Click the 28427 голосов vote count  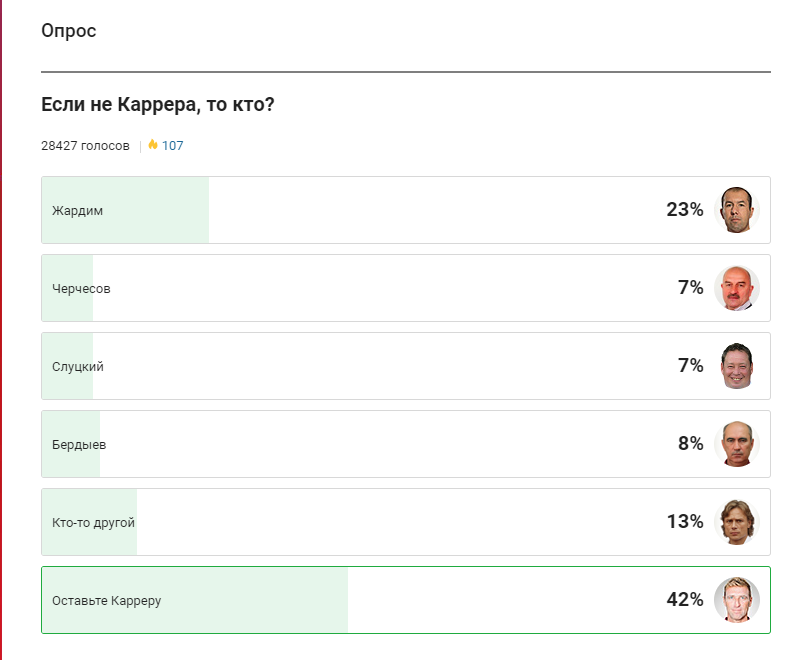[x=85, y=146]
